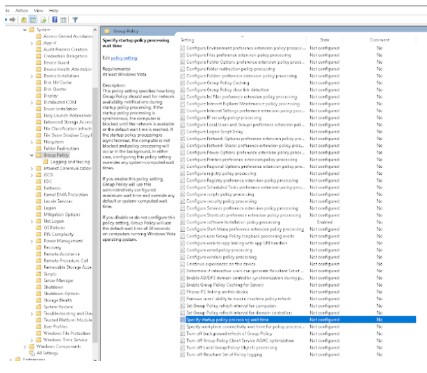Viewport: 427px width, 373px height.
Task: Click the blue Help toolbar icon
Action: (55, 20)
